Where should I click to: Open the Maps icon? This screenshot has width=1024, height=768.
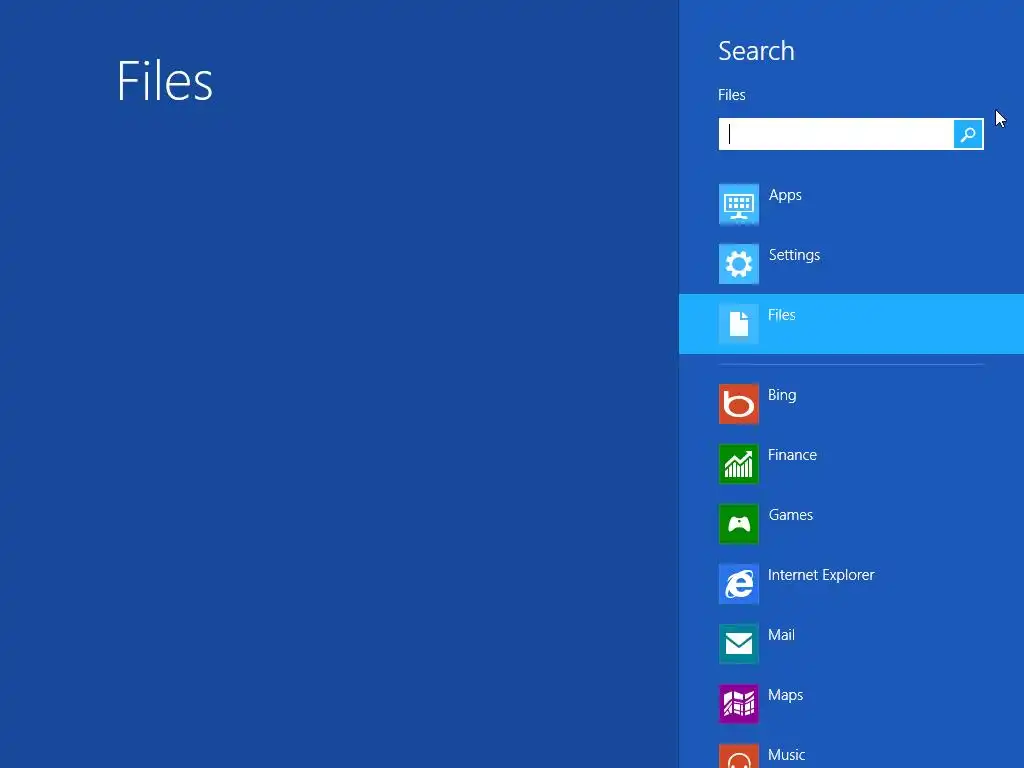(739, 704)
